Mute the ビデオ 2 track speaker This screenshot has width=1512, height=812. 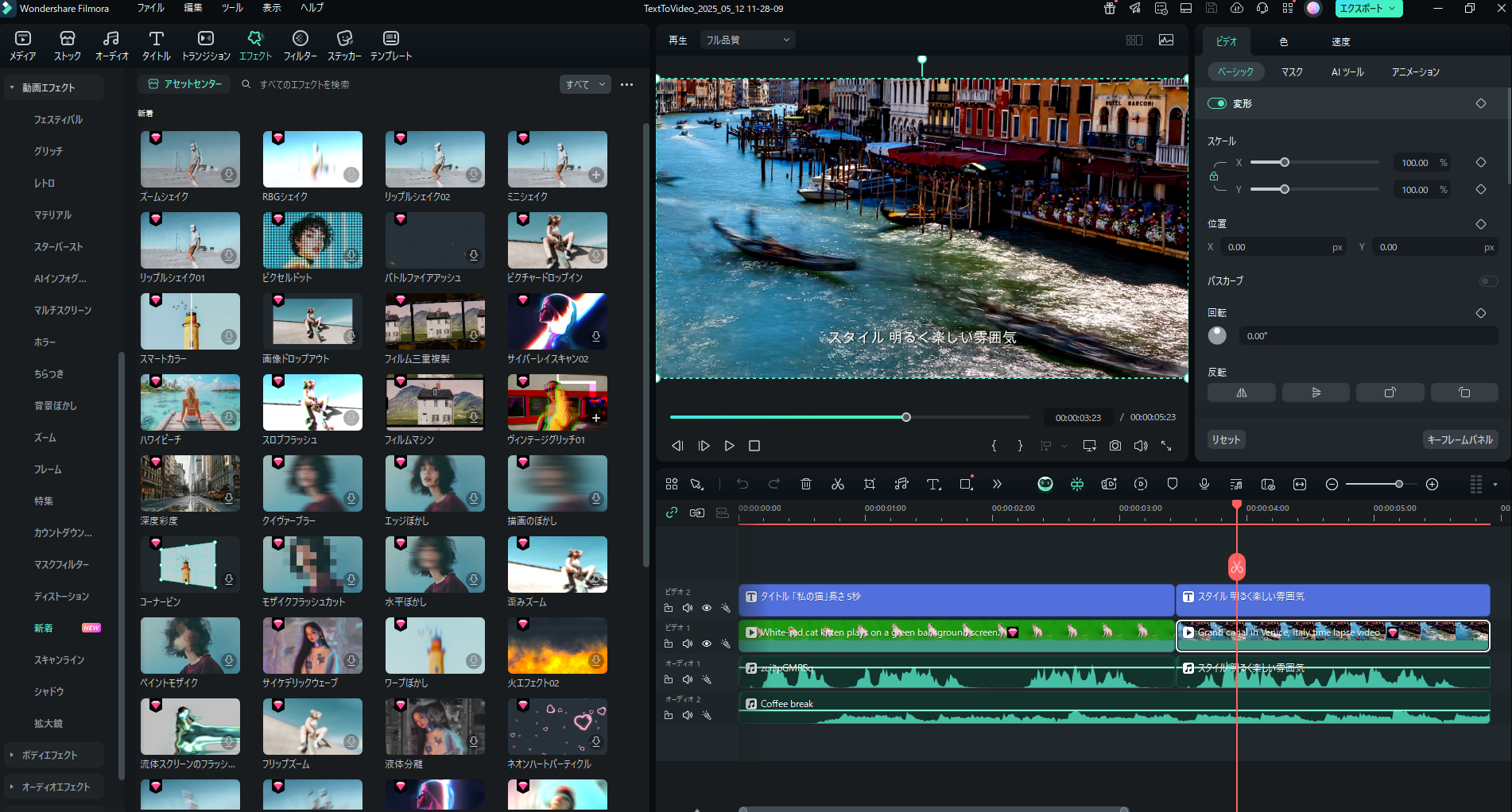(x=688, y=608)
